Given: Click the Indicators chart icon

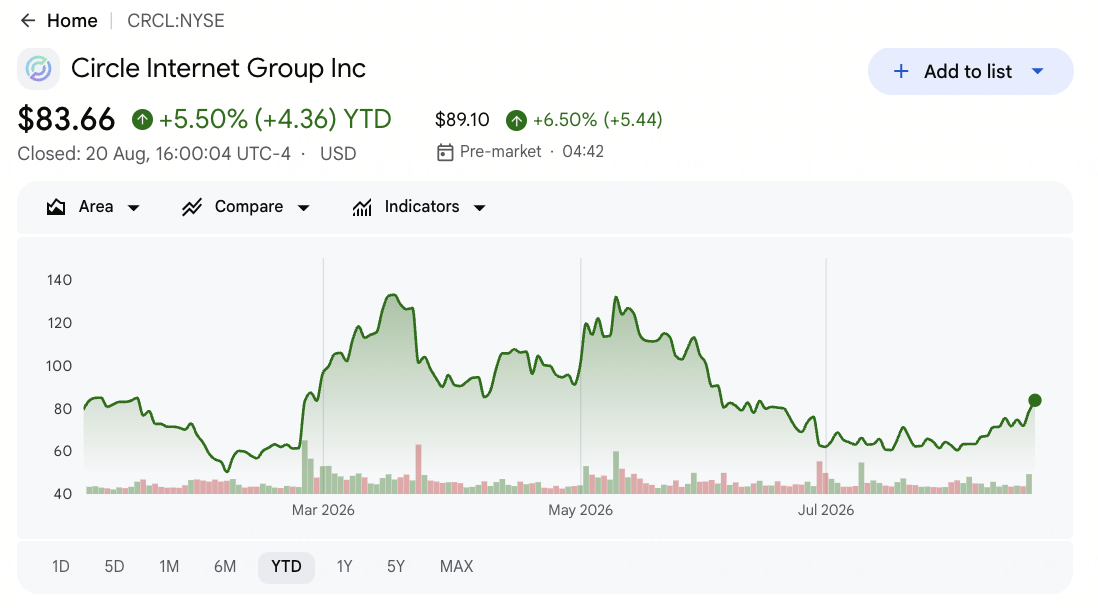Looking at the screenshot, I should point(362,207).
